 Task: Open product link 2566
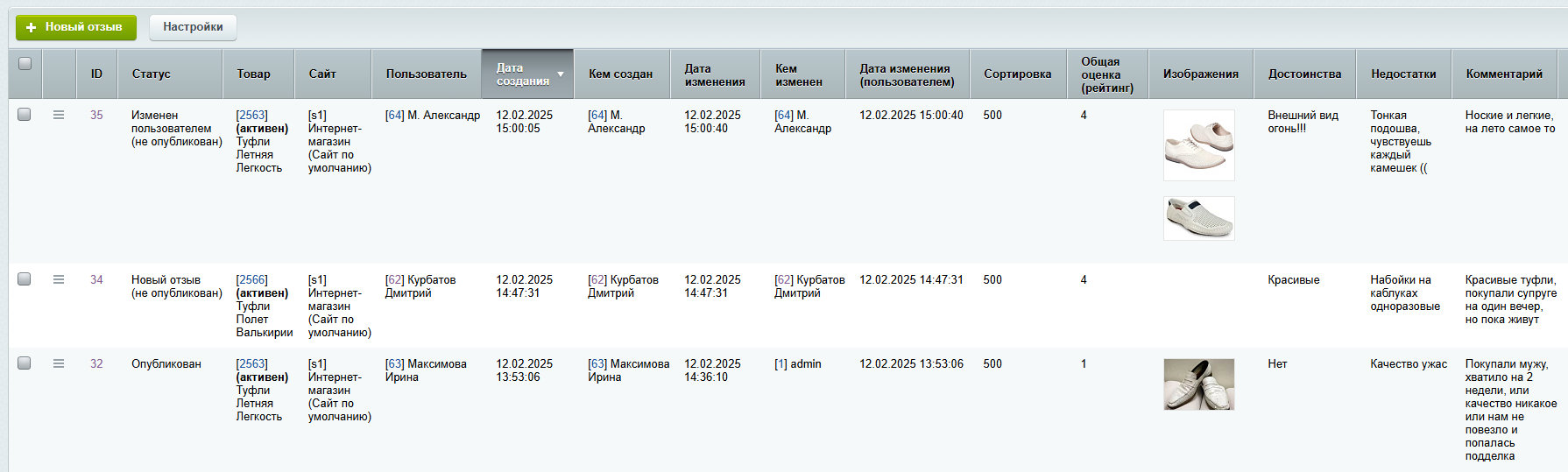[x=252, y=280]
